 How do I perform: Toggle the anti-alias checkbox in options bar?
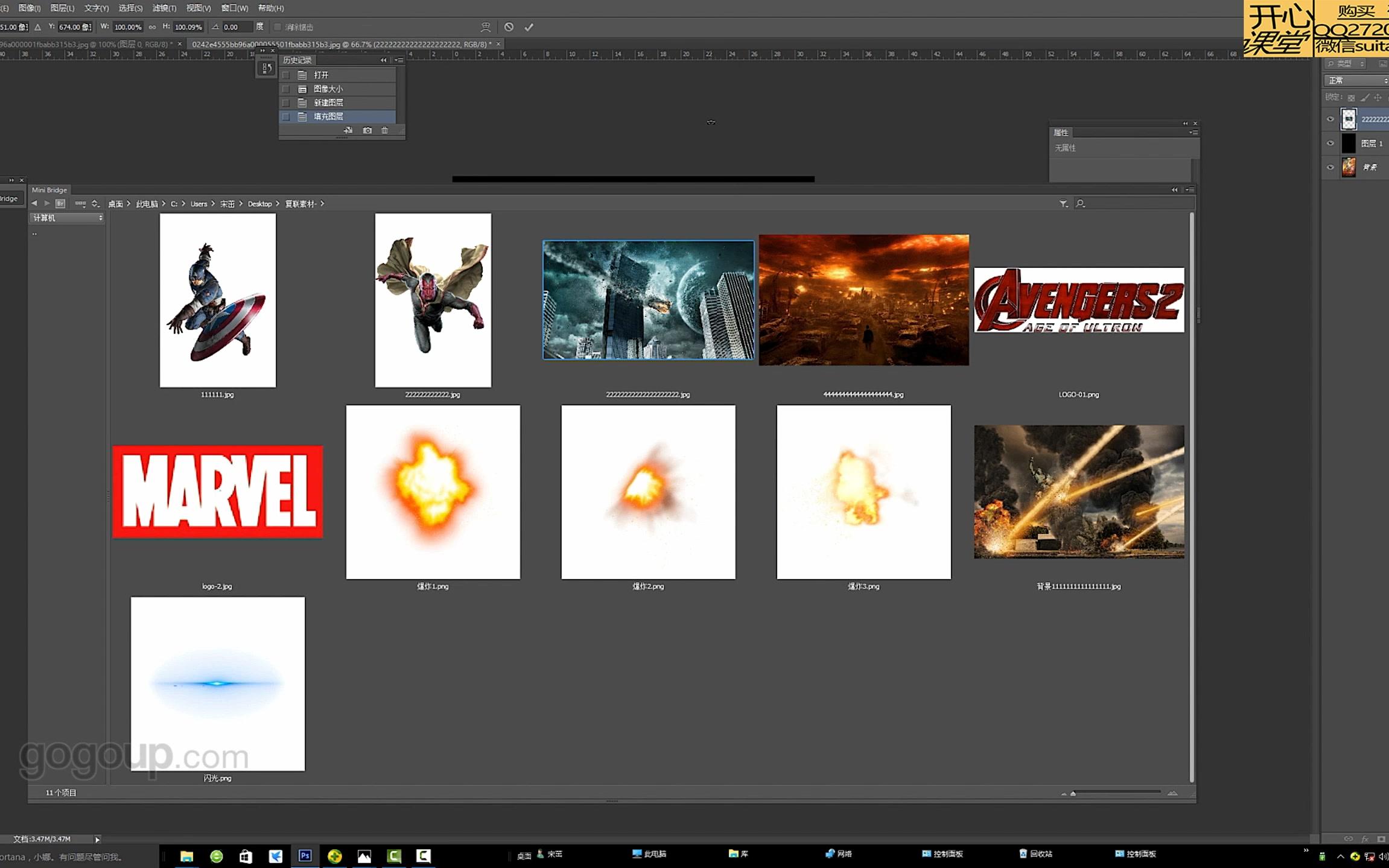coord(278,27)
